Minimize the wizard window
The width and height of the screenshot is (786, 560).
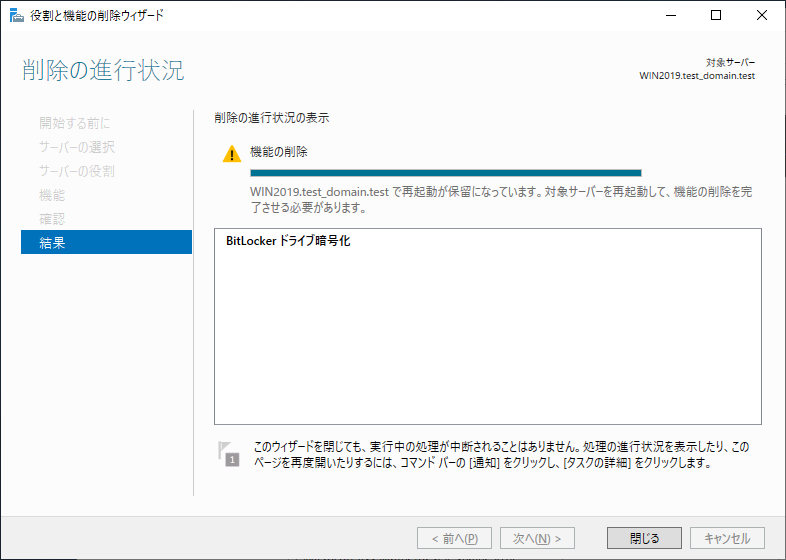(x=671, y=16)
